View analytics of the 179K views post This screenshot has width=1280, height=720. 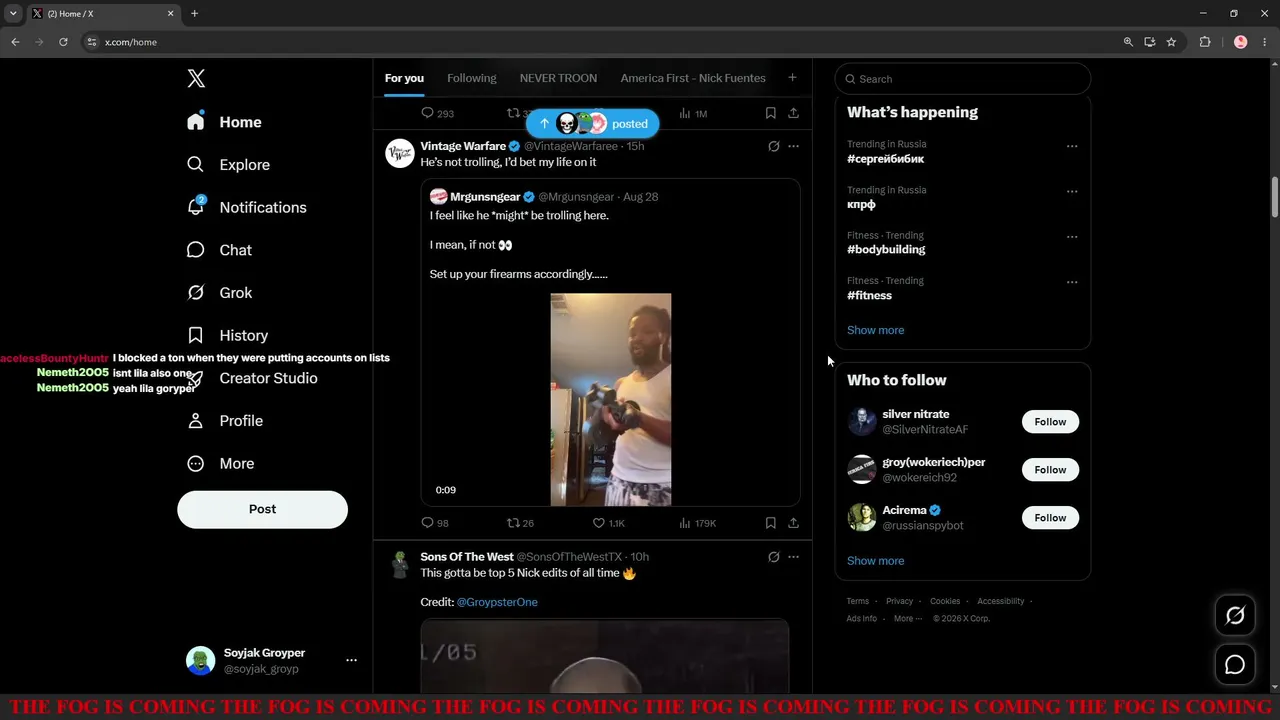pos(697,523)
